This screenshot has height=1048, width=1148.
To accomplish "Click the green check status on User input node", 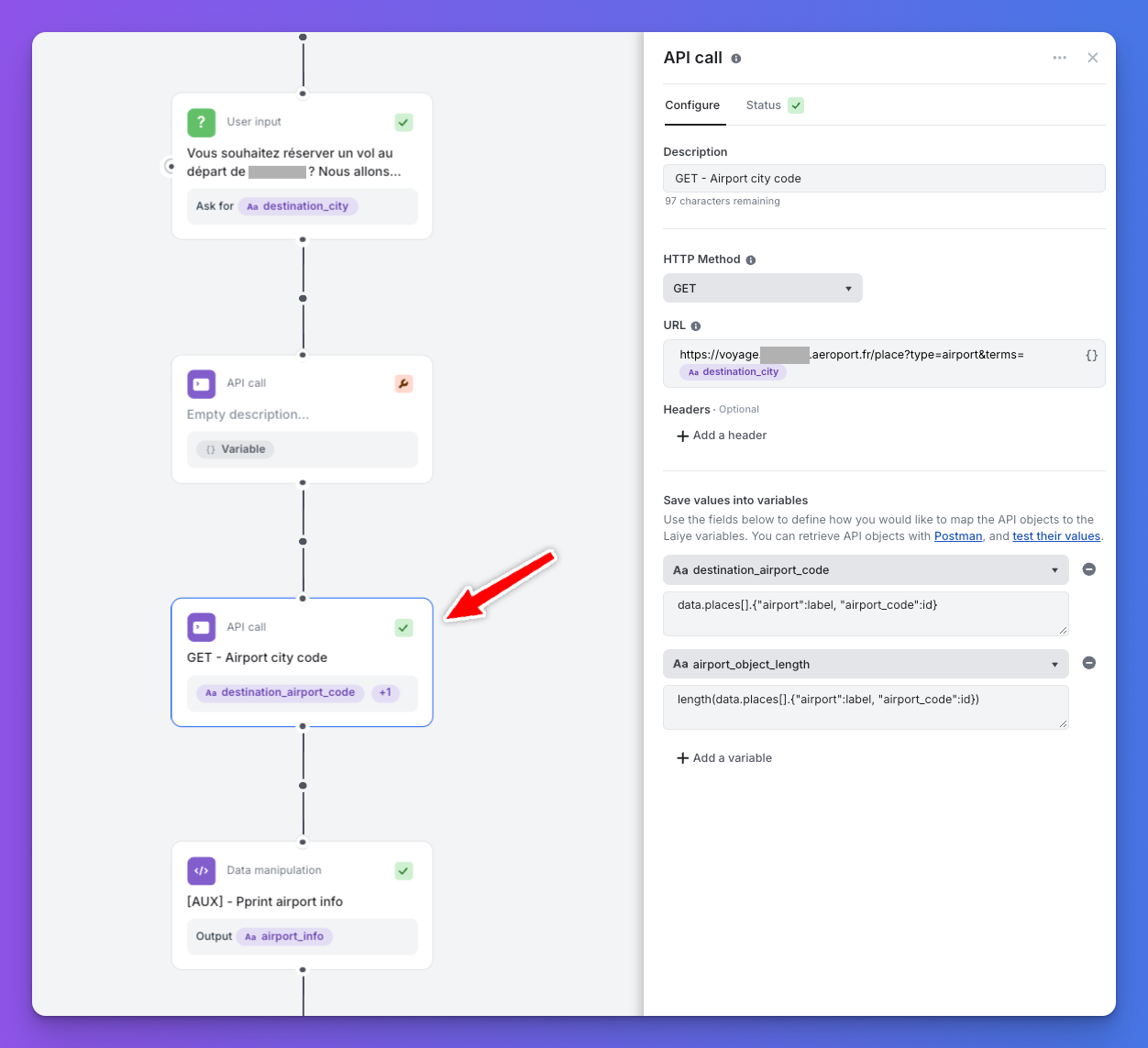I will (403, 122).
